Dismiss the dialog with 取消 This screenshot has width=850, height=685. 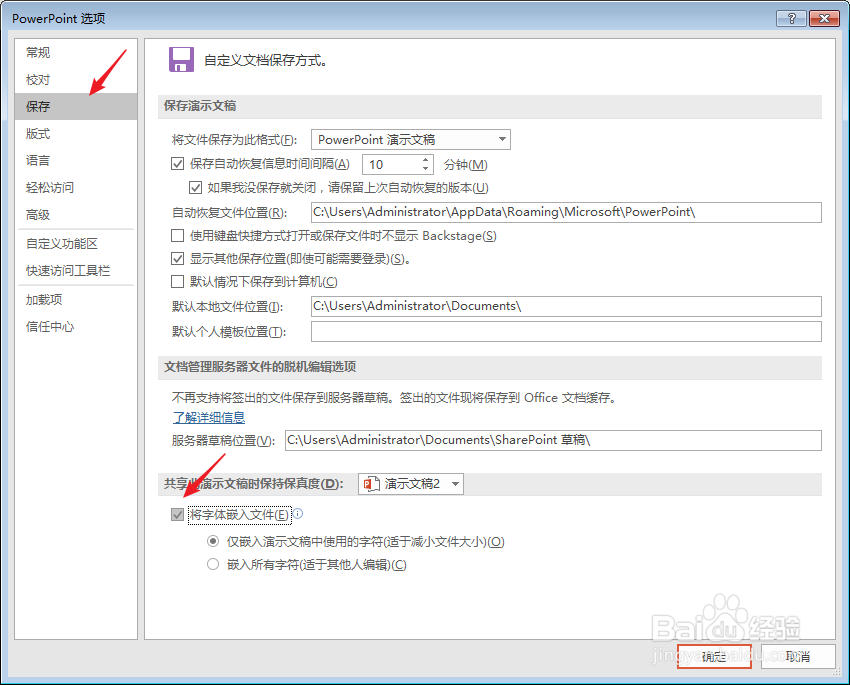point(799,656)
